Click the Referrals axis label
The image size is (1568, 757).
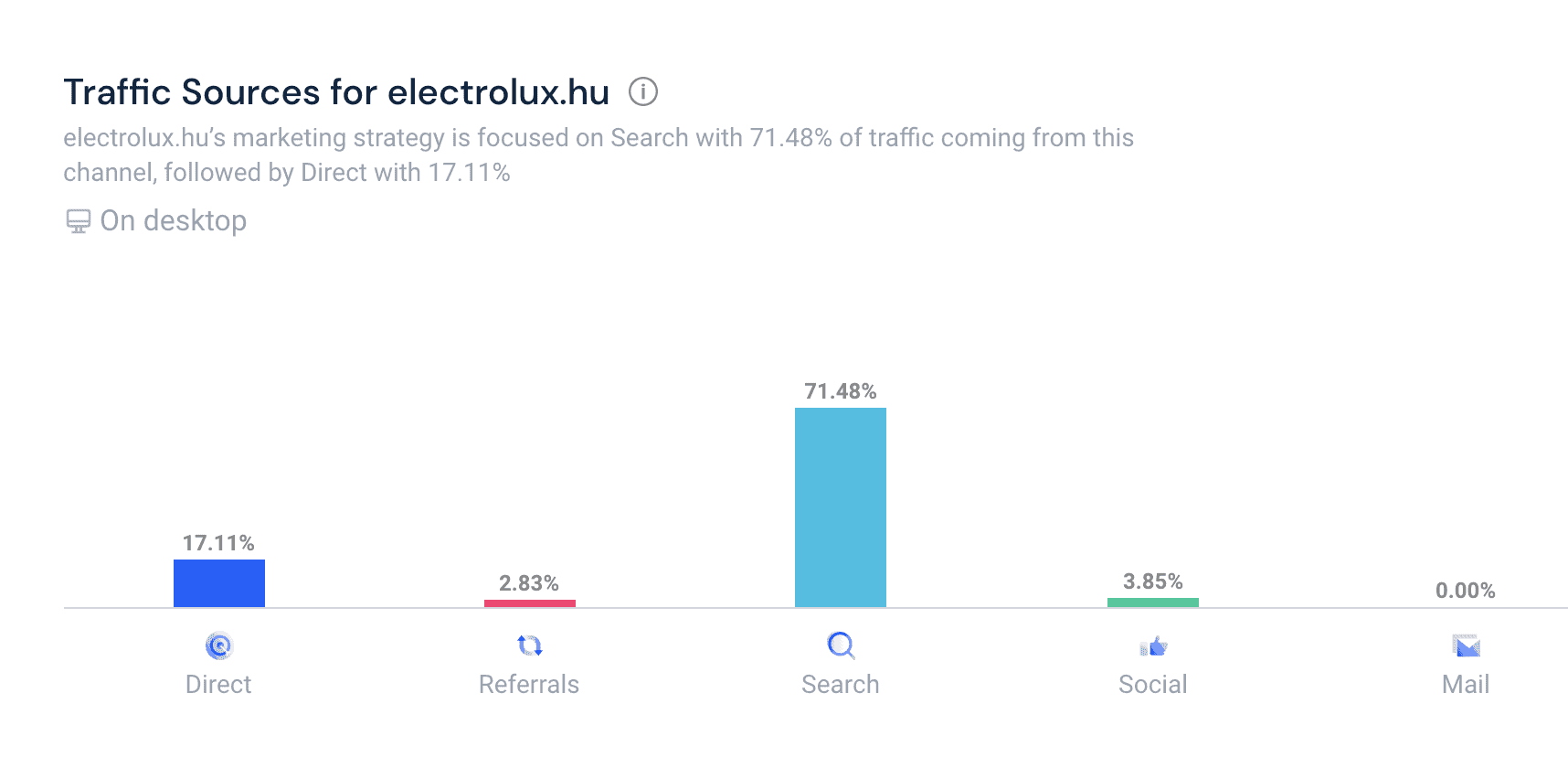(529, 685)
